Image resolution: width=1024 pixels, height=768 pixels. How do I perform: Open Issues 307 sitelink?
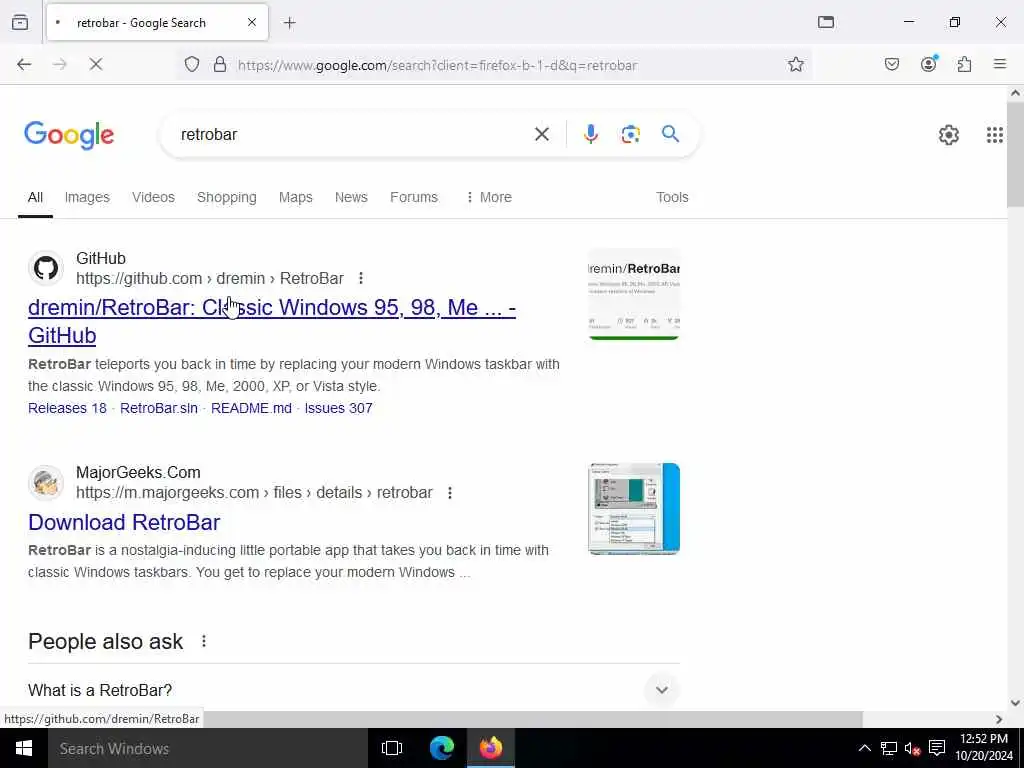(338, 408)
